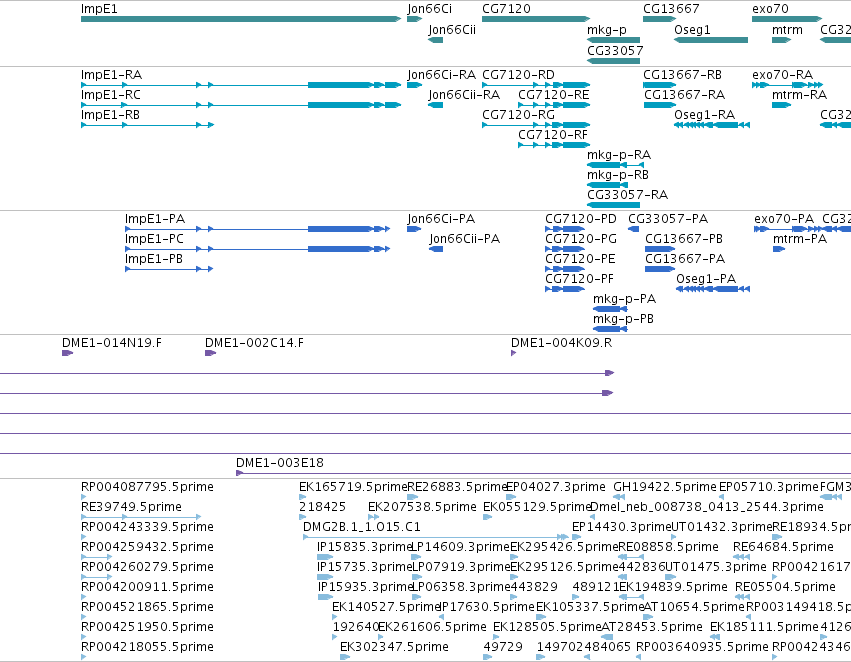
Task: Click EST RP004218055.5prime
Action: (x=84, y=657)
